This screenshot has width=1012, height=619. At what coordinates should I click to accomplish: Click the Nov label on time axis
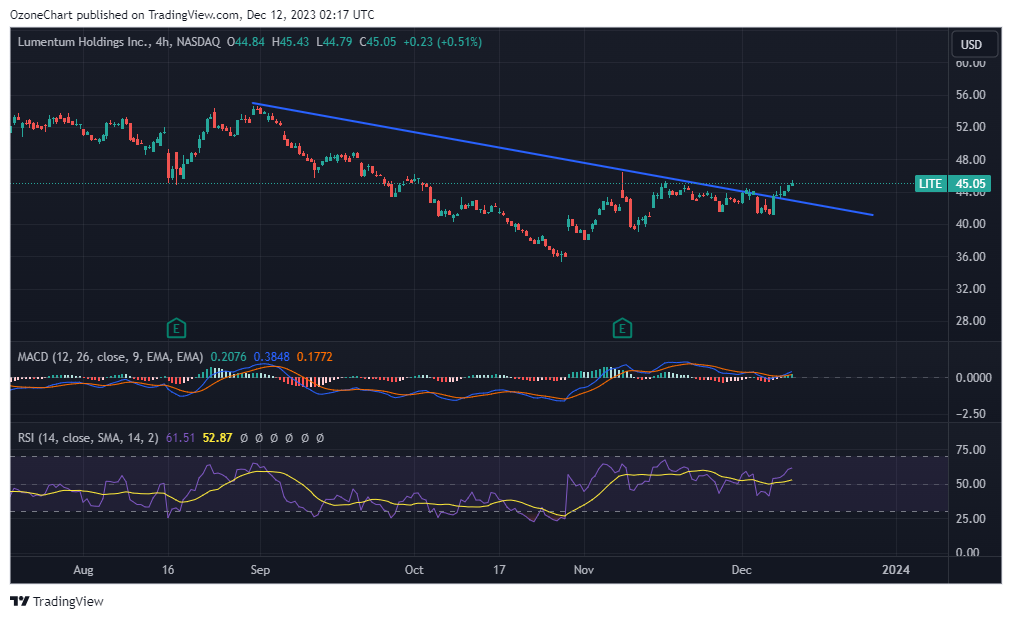pyautogui.click(x=583, y=570)
